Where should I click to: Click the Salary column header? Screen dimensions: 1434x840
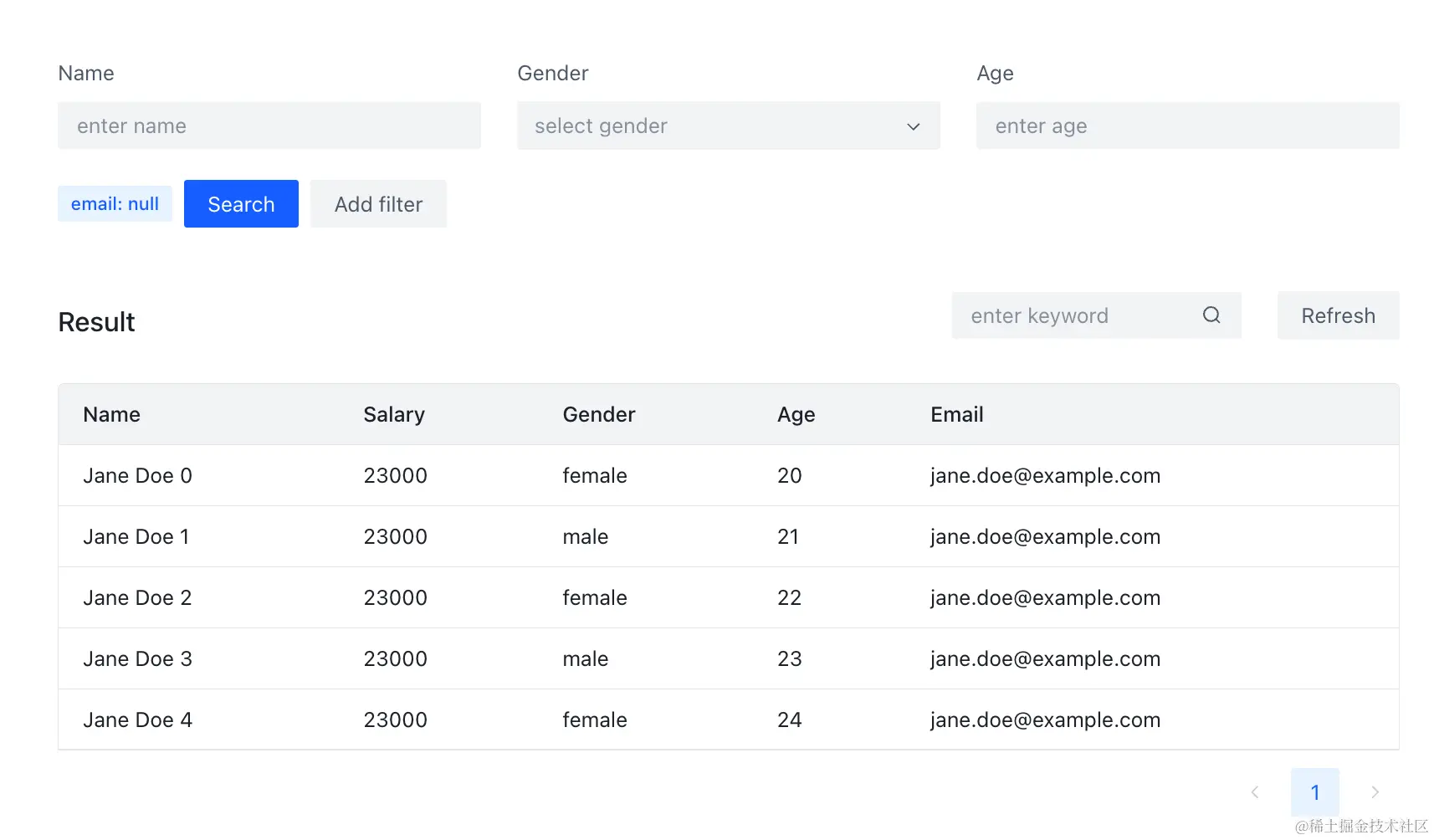coord(393,415)
